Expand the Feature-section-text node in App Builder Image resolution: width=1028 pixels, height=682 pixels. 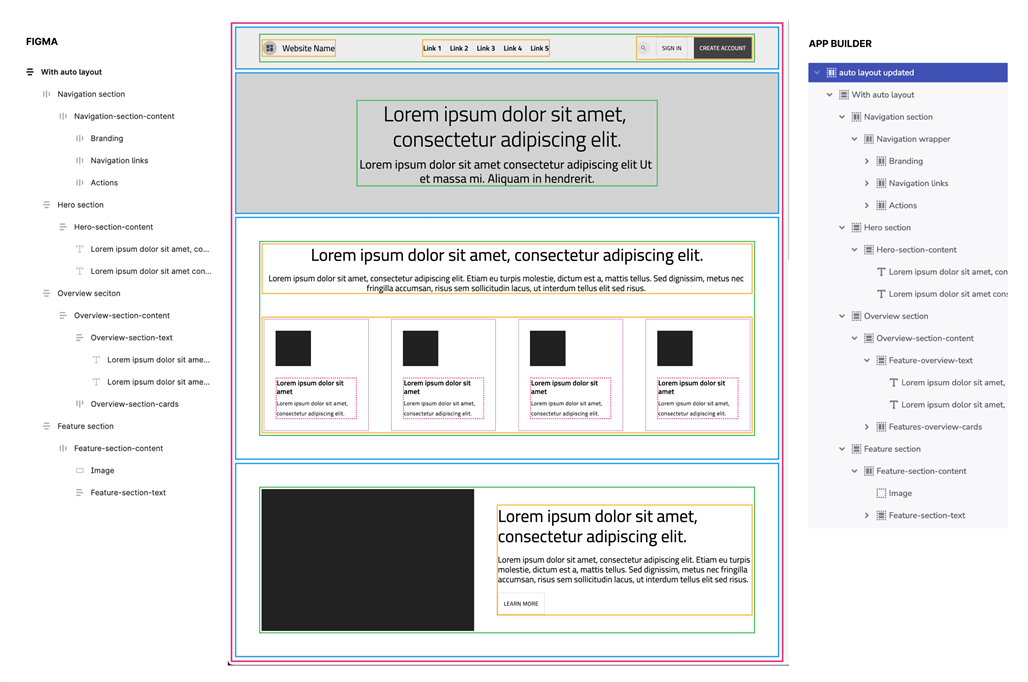point(867,516)
